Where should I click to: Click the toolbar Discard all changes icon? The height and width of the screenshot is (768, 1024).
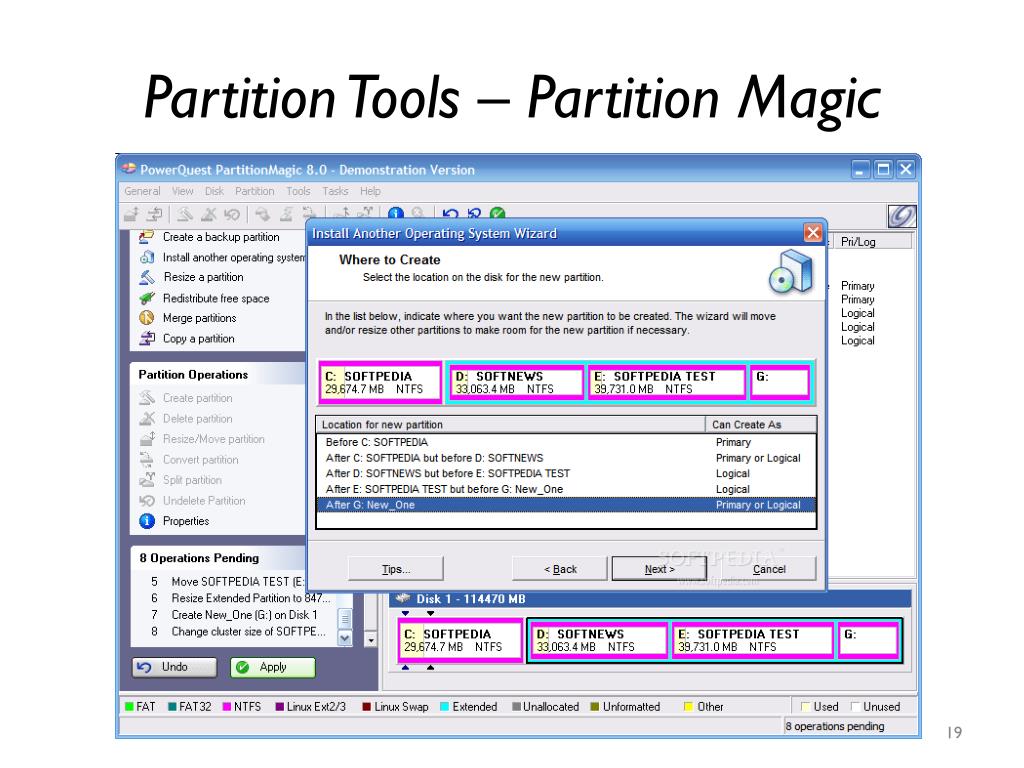click(474, 214)
